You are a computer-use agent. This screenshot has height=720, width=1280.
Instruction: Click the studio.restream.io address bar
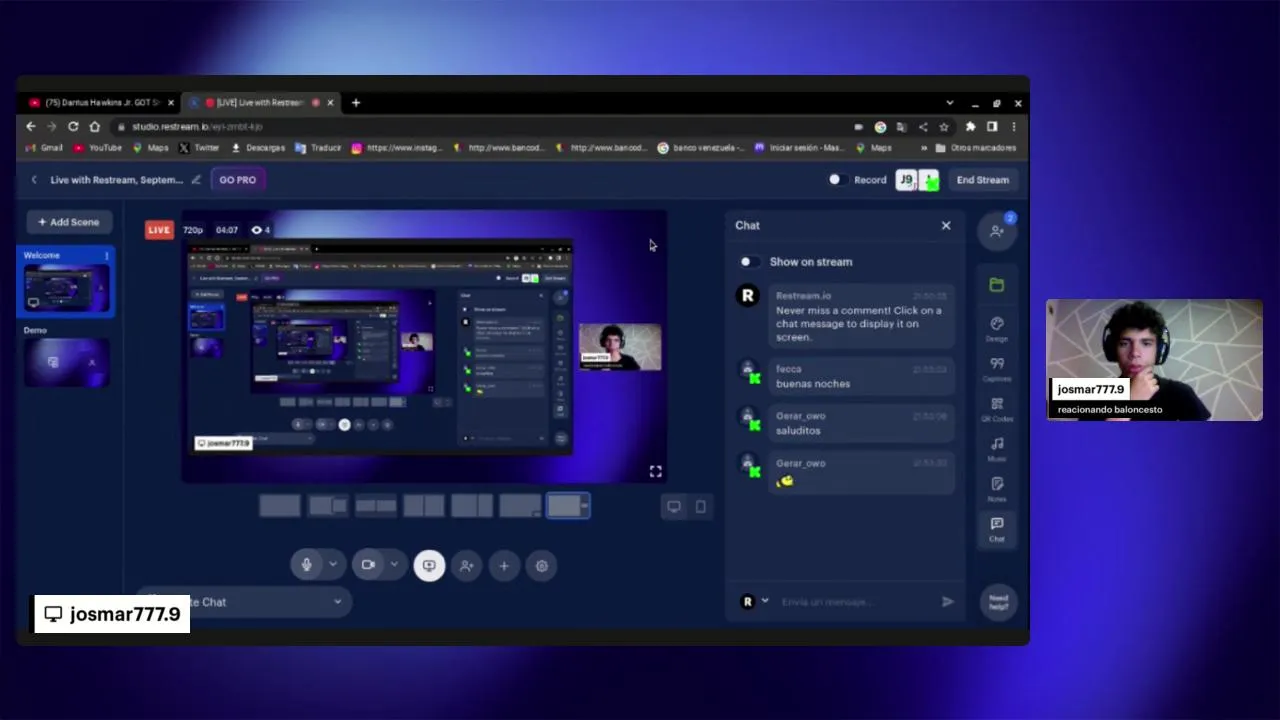point(478,127)
